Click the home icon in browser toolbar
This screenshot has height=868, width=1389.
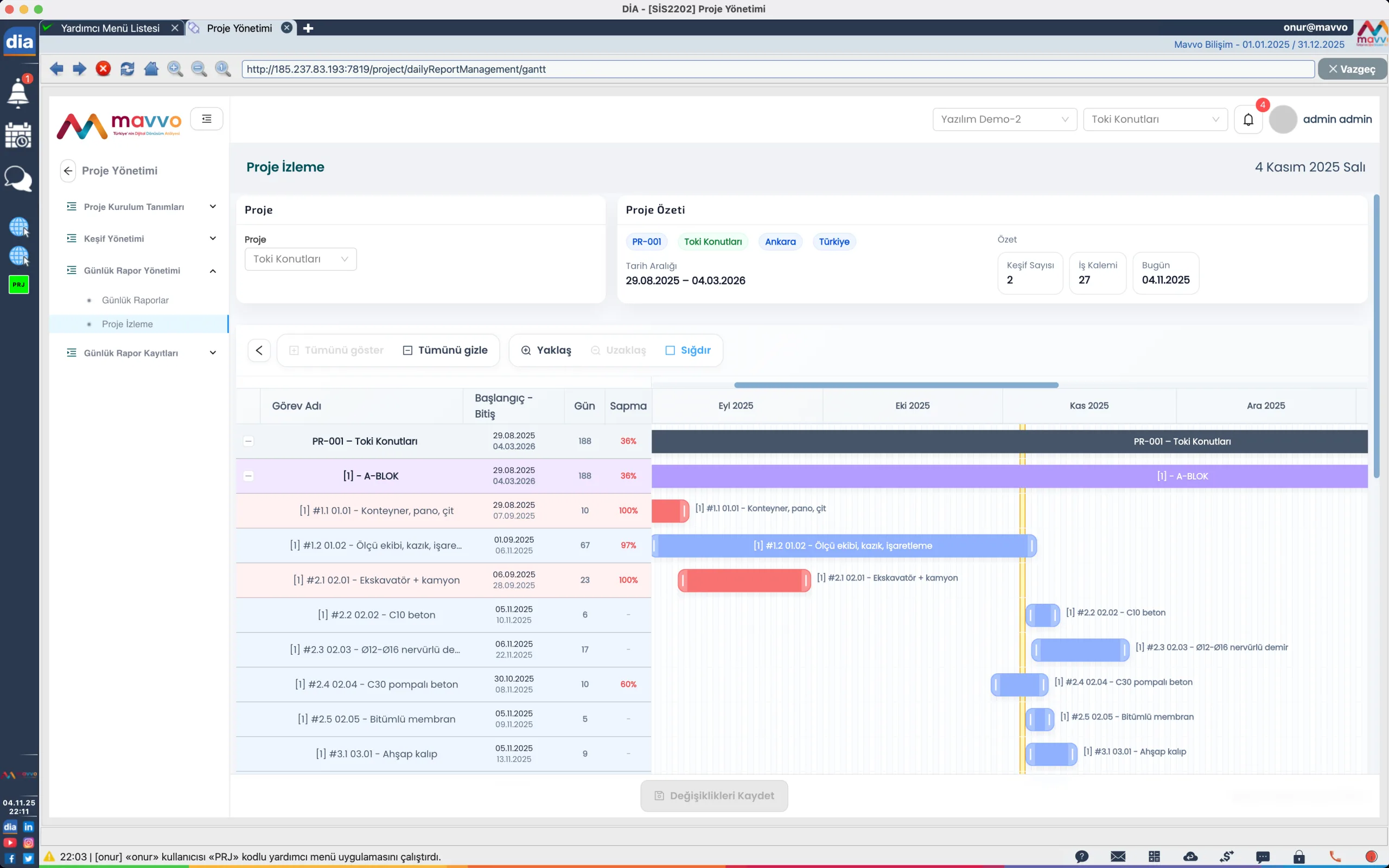(x=151, y=69)
